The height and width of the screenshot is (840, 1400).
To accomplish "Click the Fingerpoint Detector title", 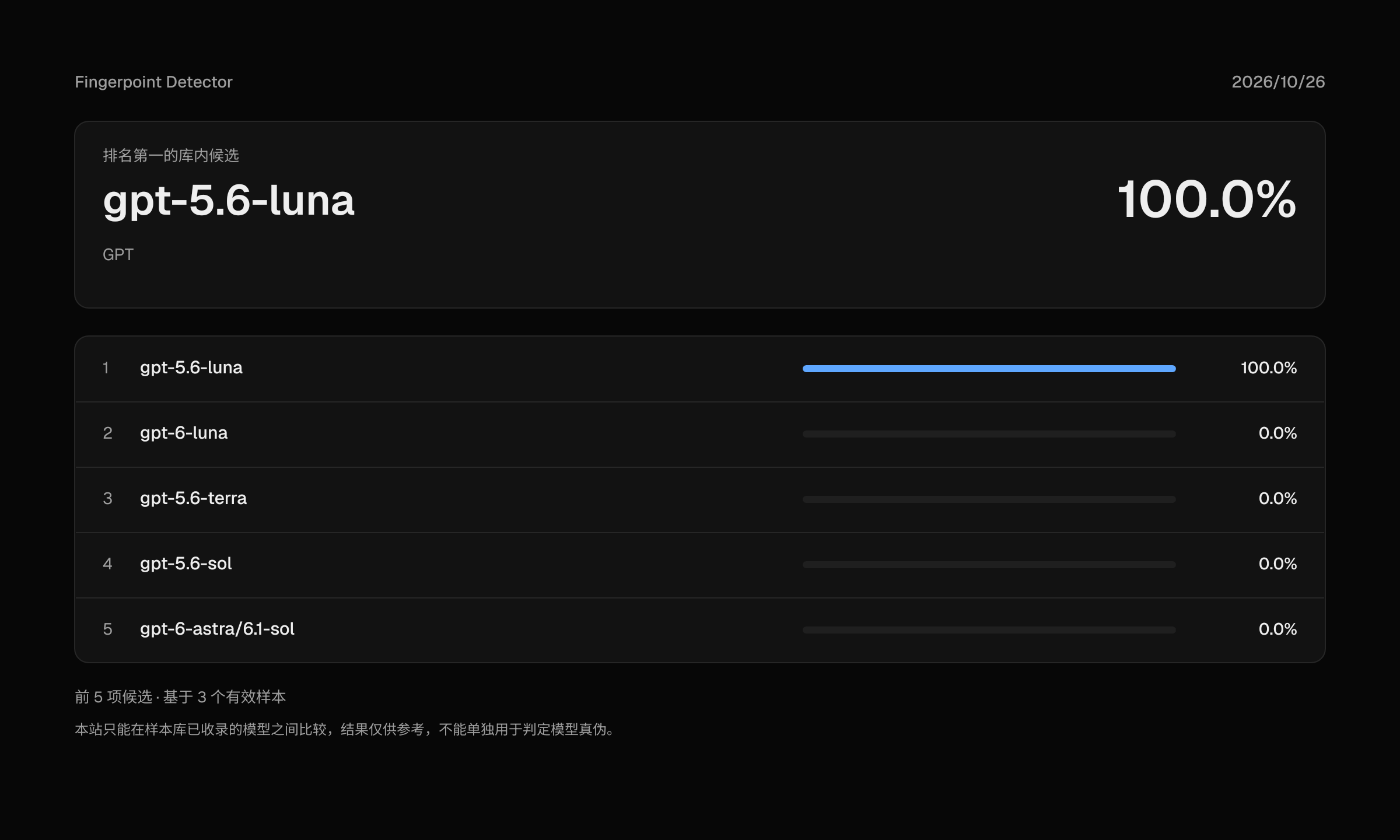I will click(153, 82).
